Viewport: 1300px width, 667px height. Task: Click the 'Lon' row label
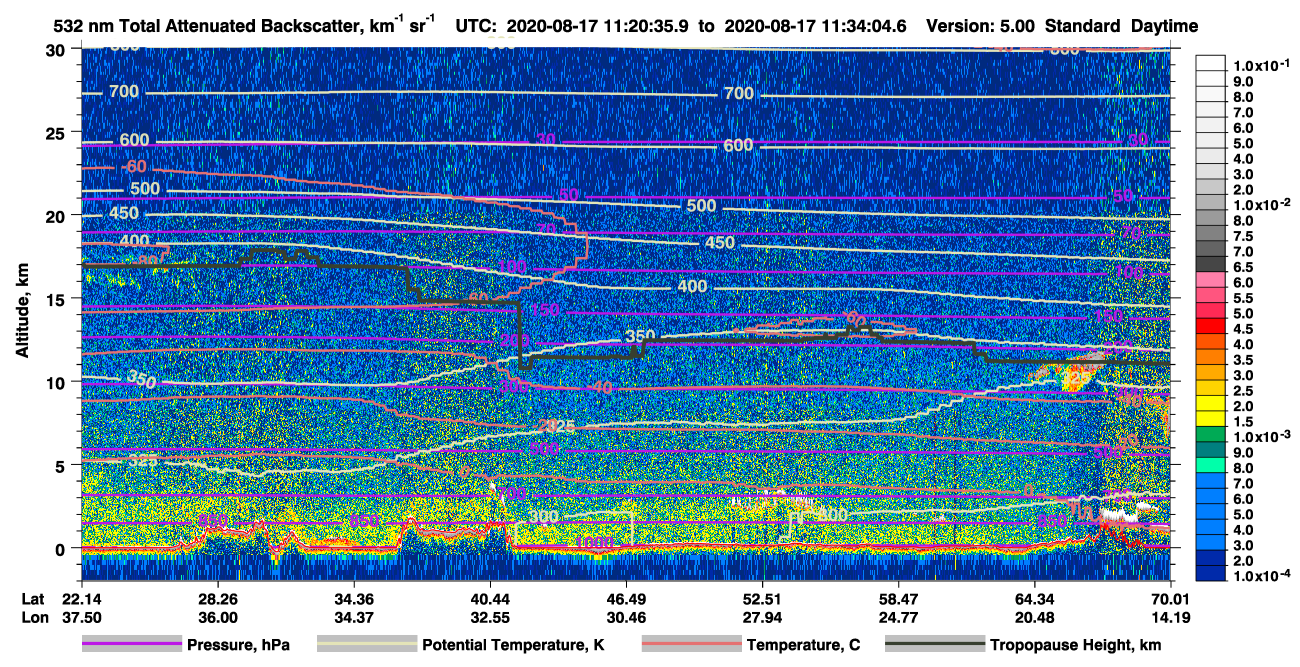[33, 618]
